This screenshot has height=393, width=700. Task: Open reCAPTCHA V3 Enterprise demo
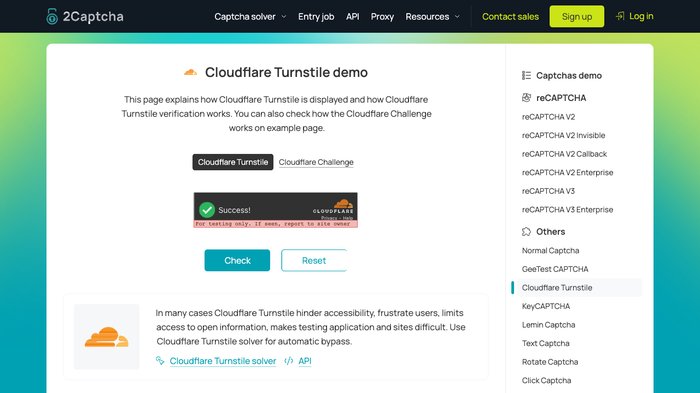coord(567,209)
